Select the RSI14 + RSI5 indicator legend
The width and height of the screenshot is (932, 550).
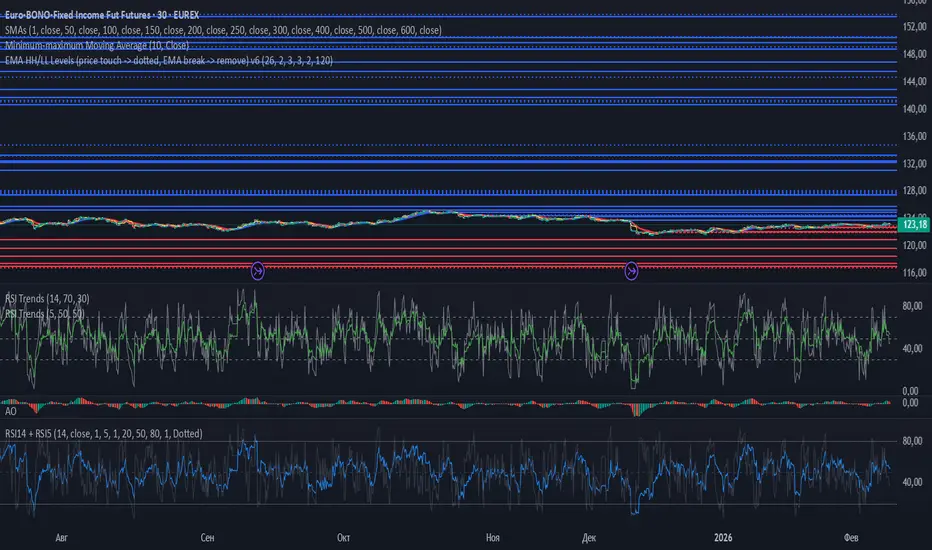pos(103,433)
